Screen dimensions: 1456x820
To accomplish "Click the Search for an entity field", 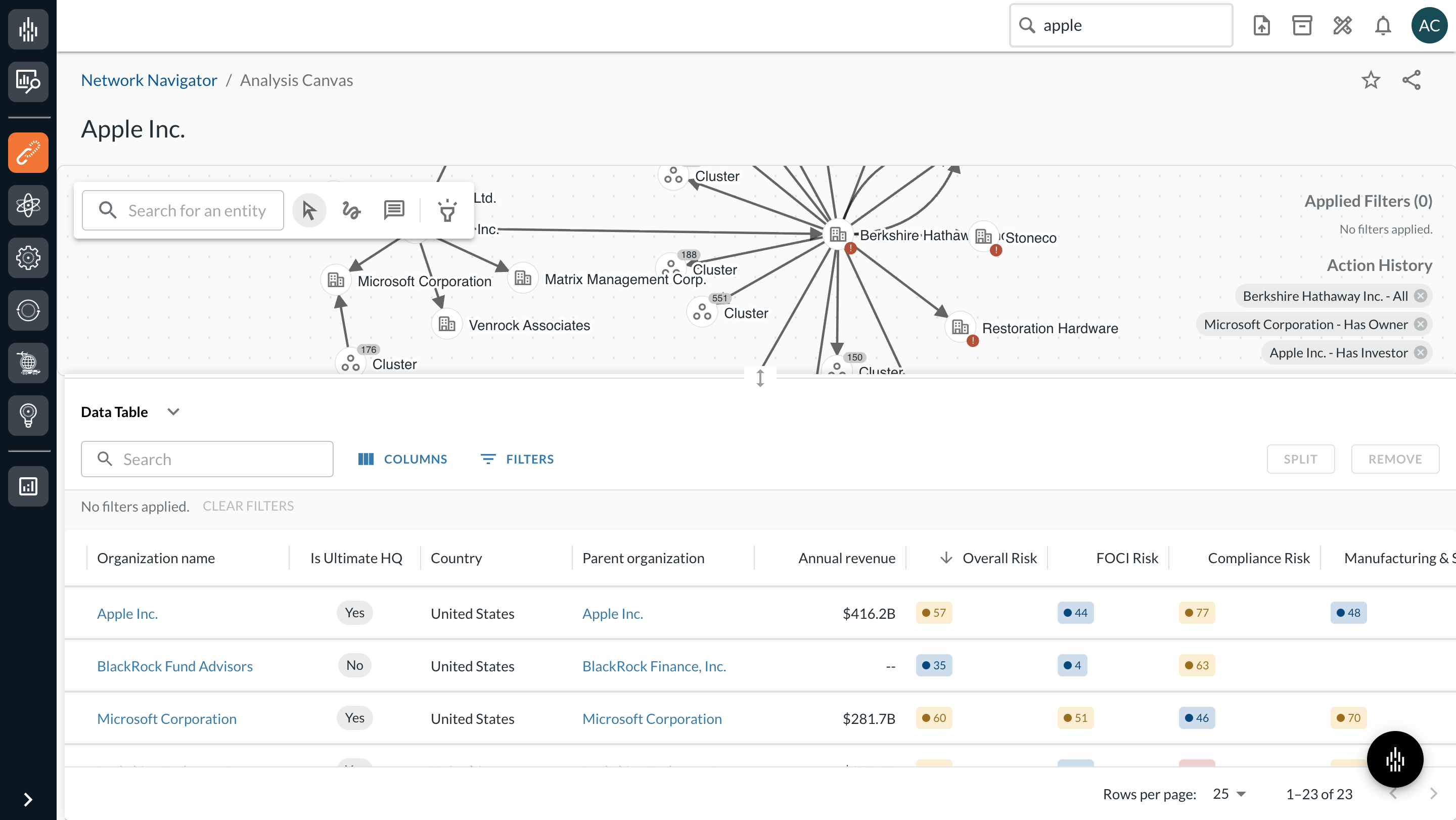I will pyautogui.click(x=183, y=210).
